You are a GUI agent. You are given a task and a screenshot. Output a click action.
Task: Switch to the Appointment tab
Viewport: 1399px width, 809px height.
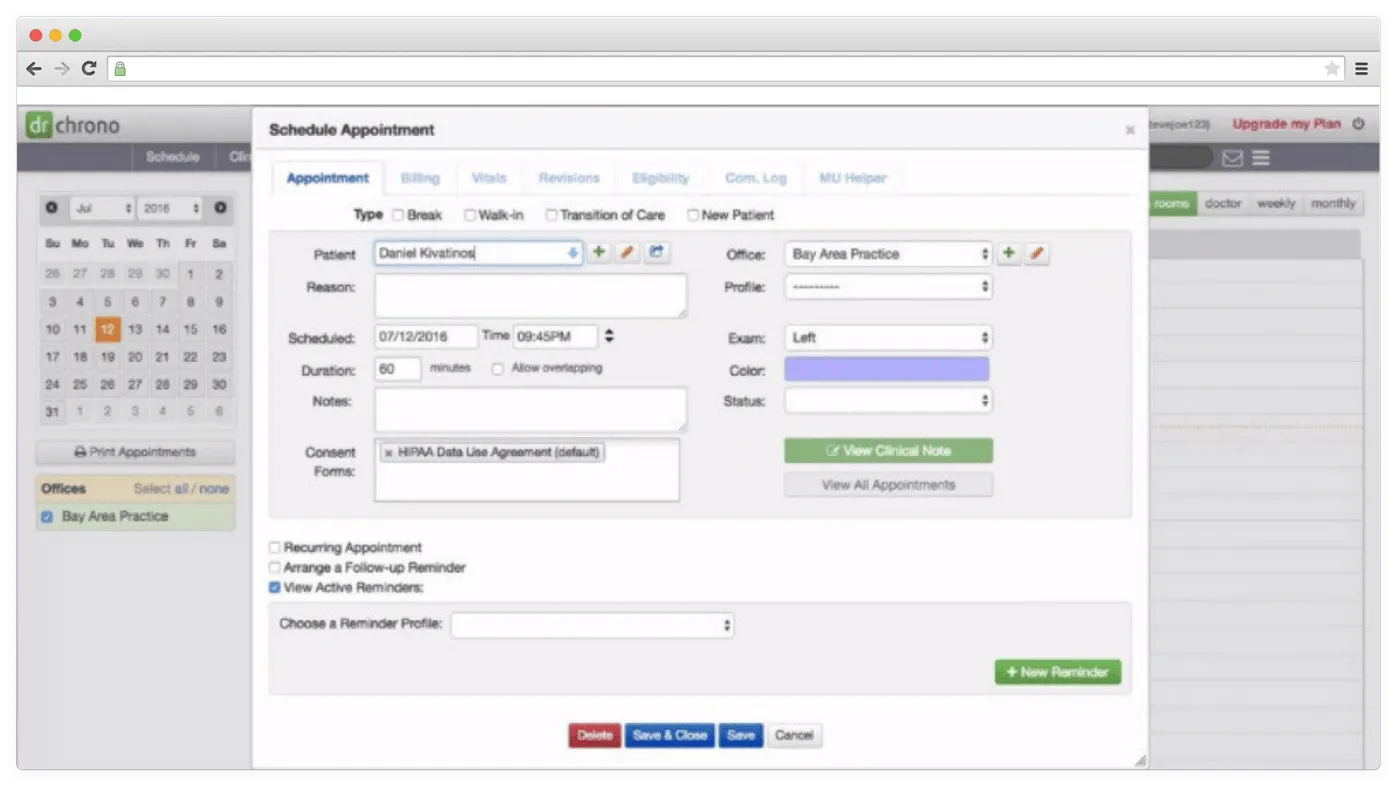[327, 178]
